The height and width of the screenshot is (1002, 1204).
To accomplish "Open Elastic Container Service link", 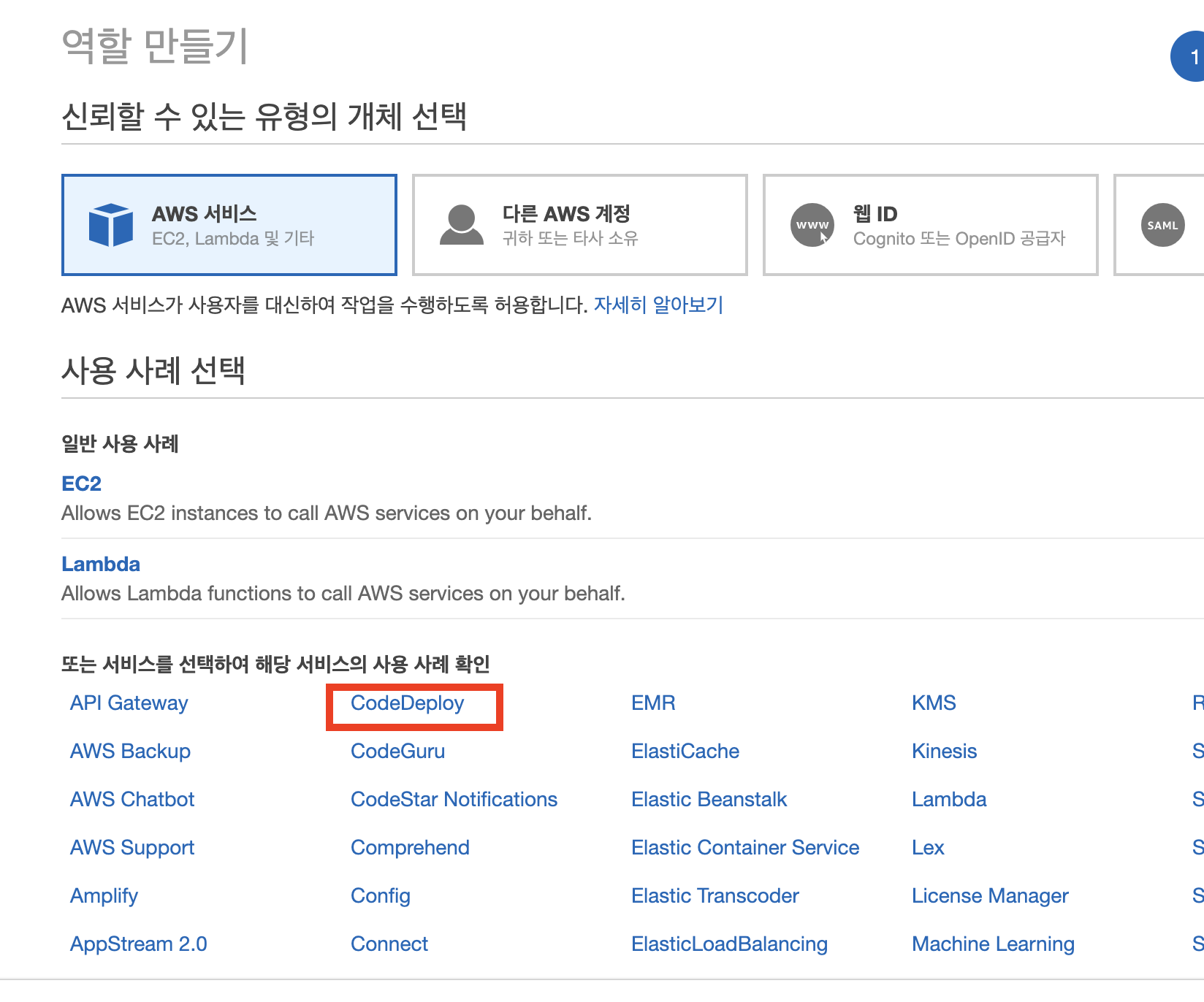I will (745, 847).
